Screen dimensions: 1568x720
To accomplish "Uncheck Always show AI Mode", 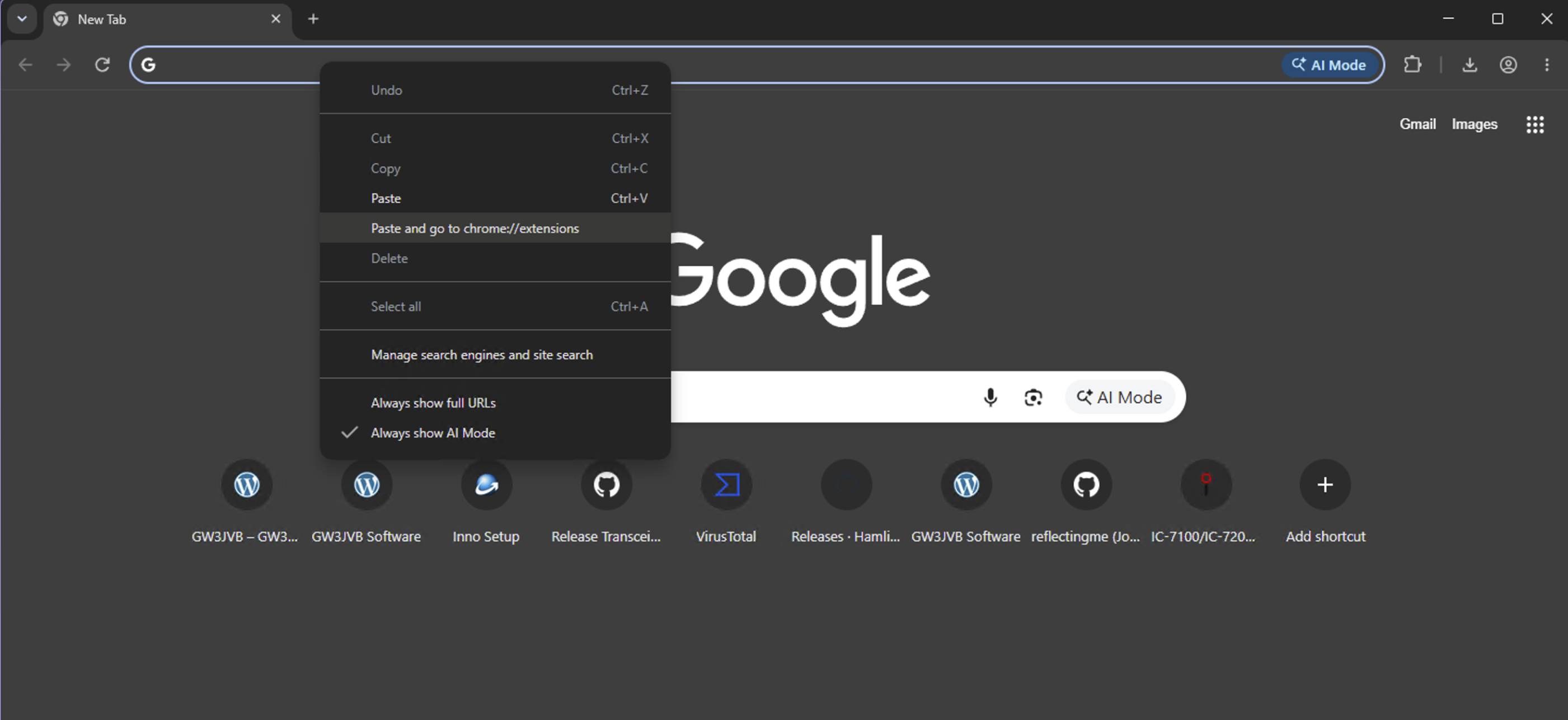I will pos(495,432).
